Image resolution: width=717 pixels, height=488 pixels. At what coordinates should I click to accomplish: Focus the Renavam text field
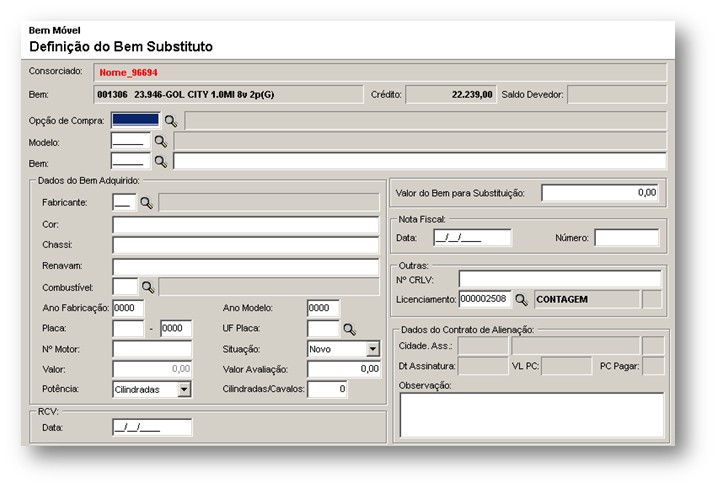point(246,266)
